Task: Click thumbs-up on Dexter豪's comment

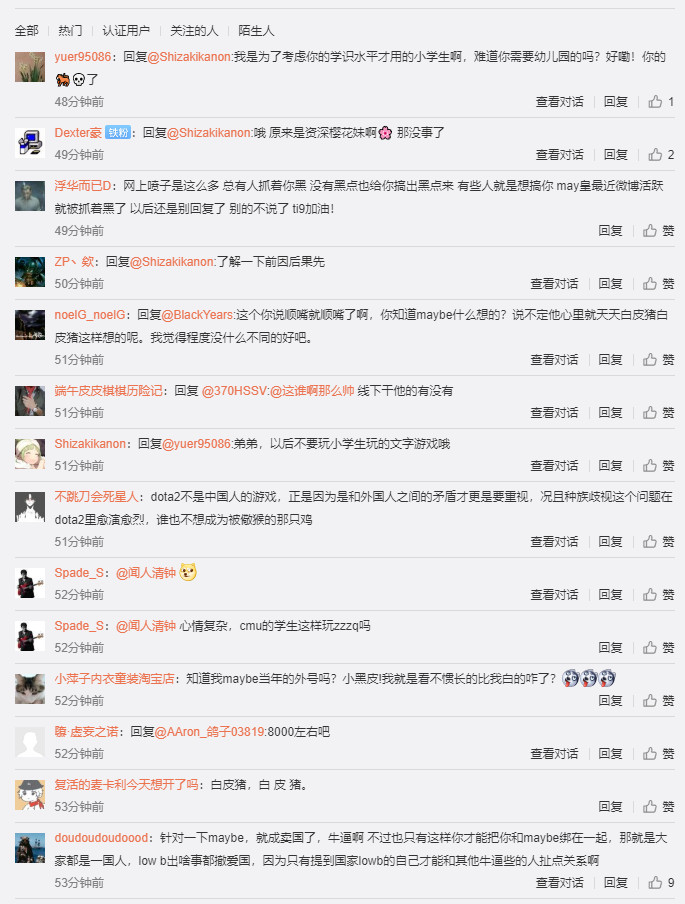Action: coord(655,155)
